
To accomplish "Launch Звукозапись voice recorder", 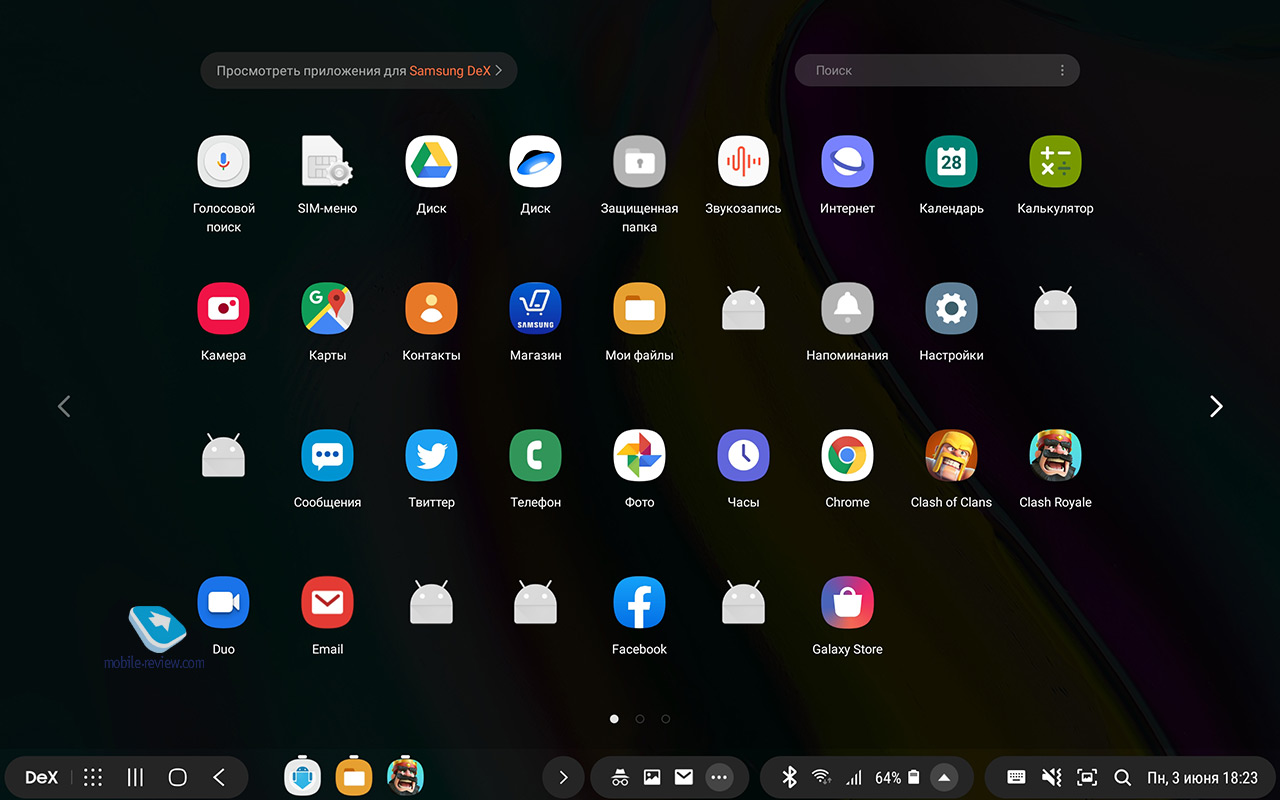I will pyautogui.click(x=743, y=162).
